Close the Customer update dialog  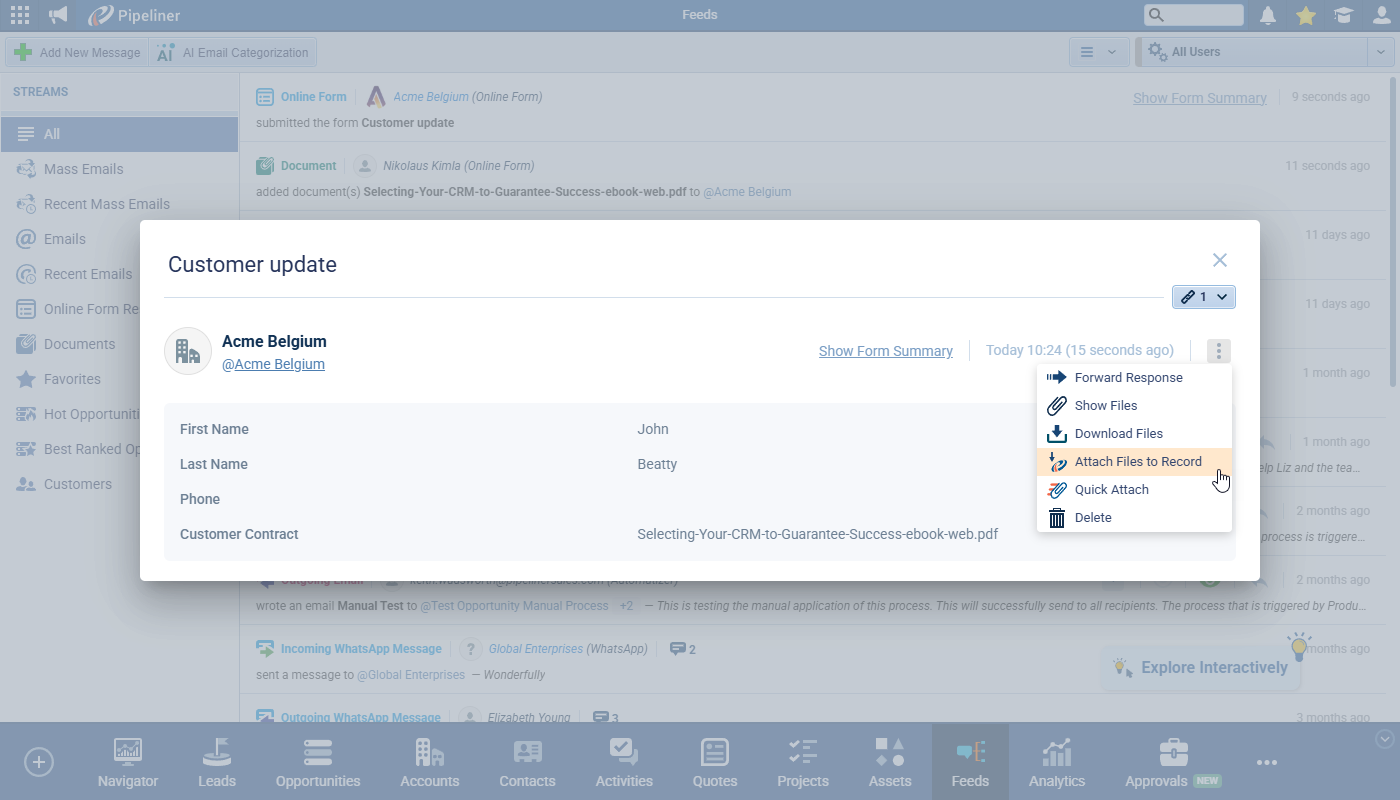[1219, 260]
